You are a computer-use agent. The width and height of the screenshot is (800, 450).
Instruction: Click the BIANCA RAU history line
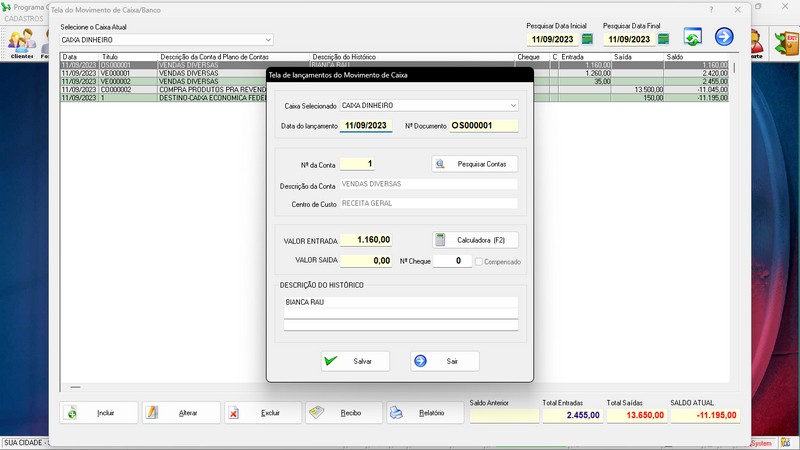(x=401, y=302)
